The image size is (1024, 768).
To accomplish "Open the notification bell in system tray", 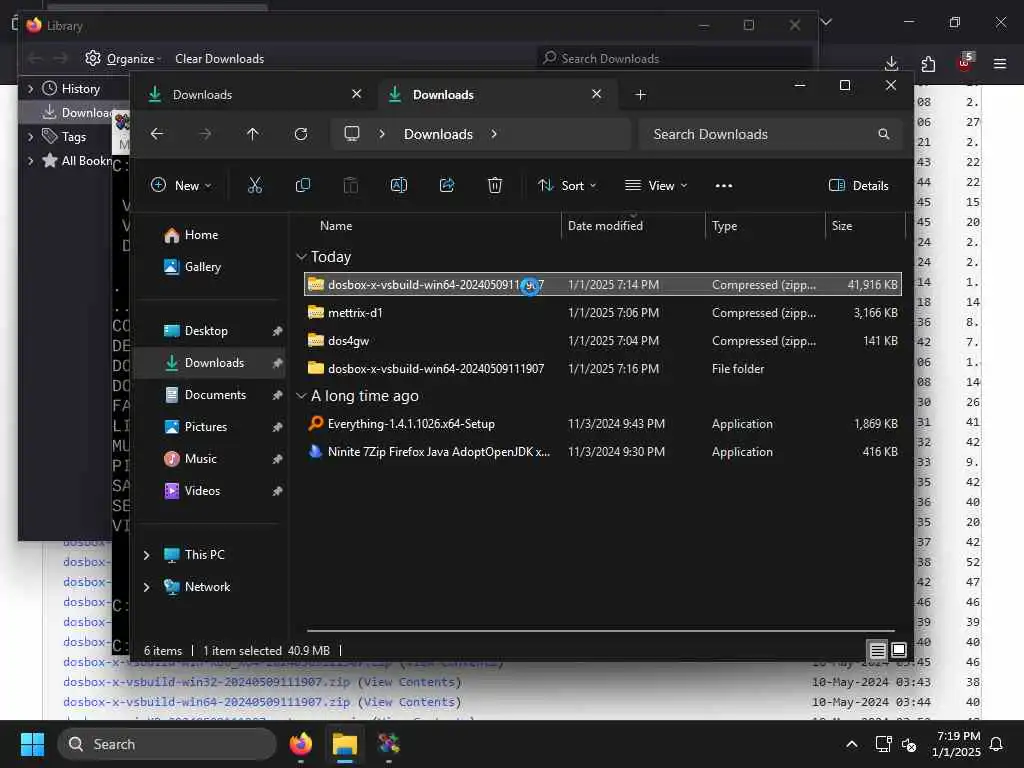I will 997,744.
